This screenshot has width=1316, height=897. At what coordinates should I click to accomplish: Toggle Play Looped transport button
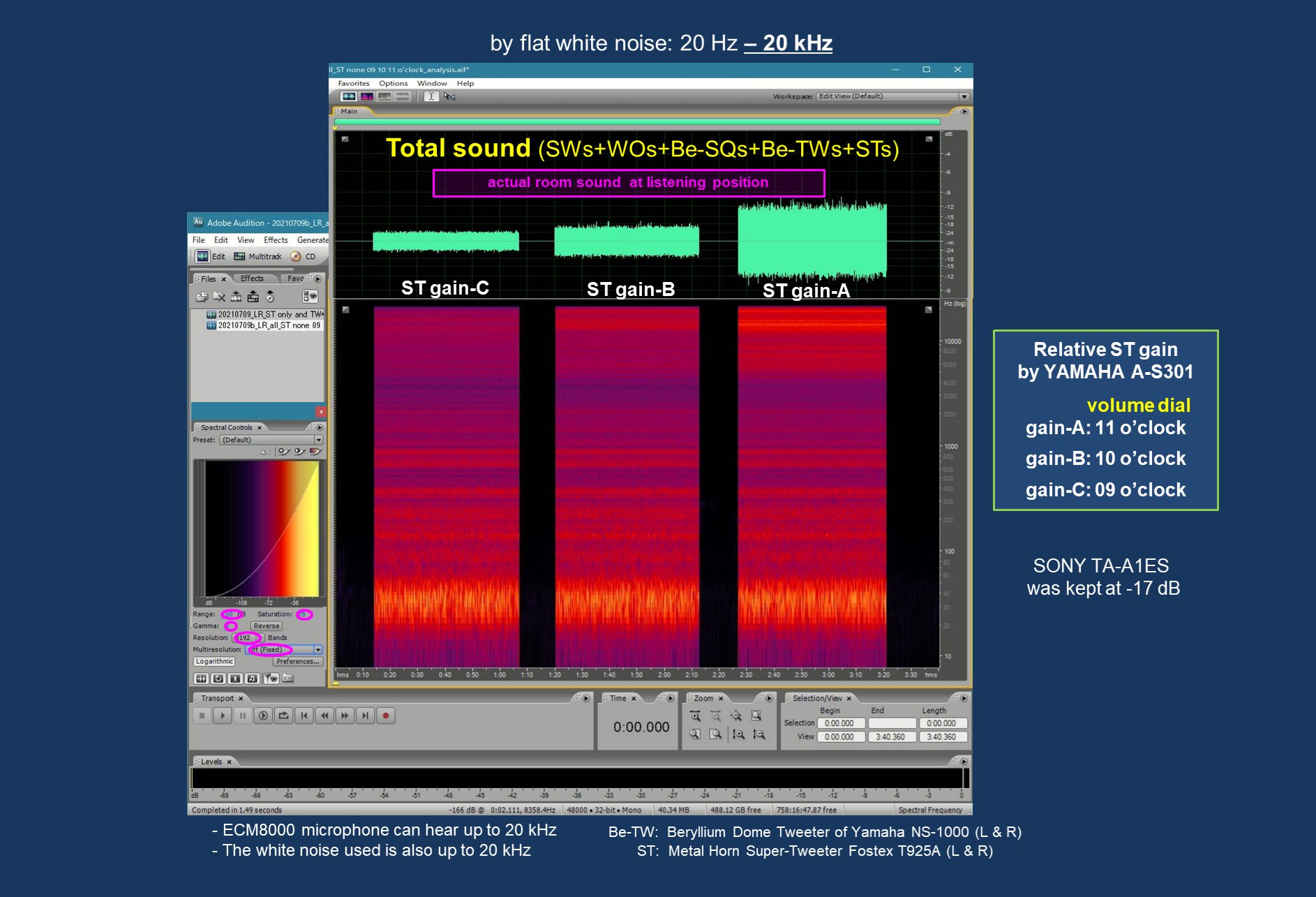283,716
